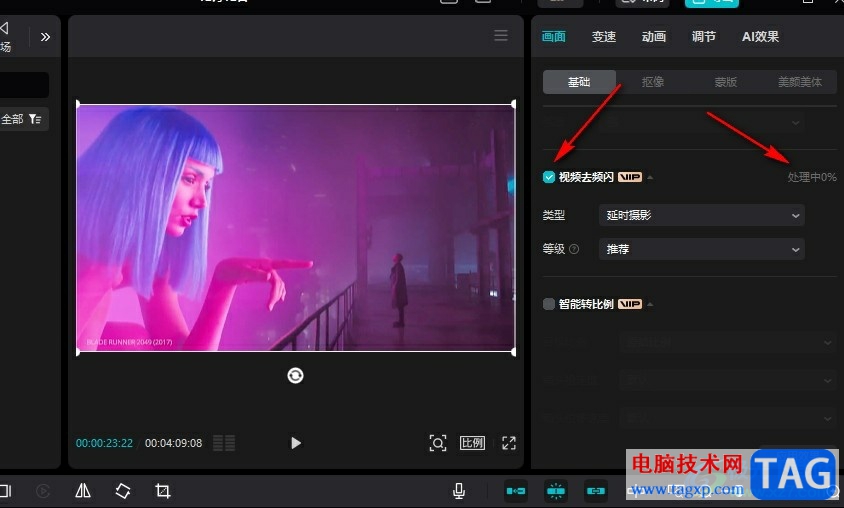Switch to the 调节 tab

pyautogui.click(x=704, y=37)
